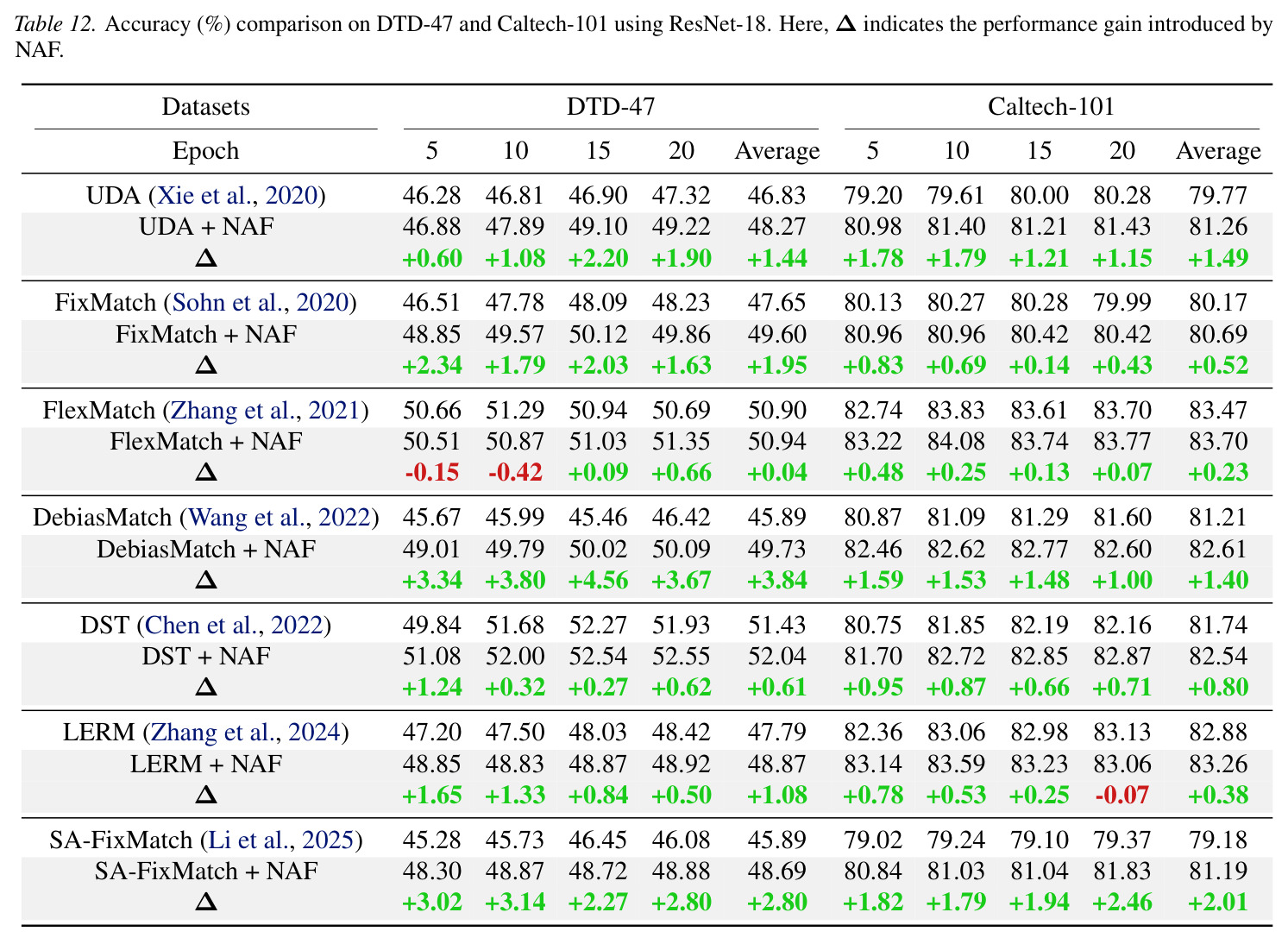Click the Table 12 caption label
1288x944 pixels.
55,24
